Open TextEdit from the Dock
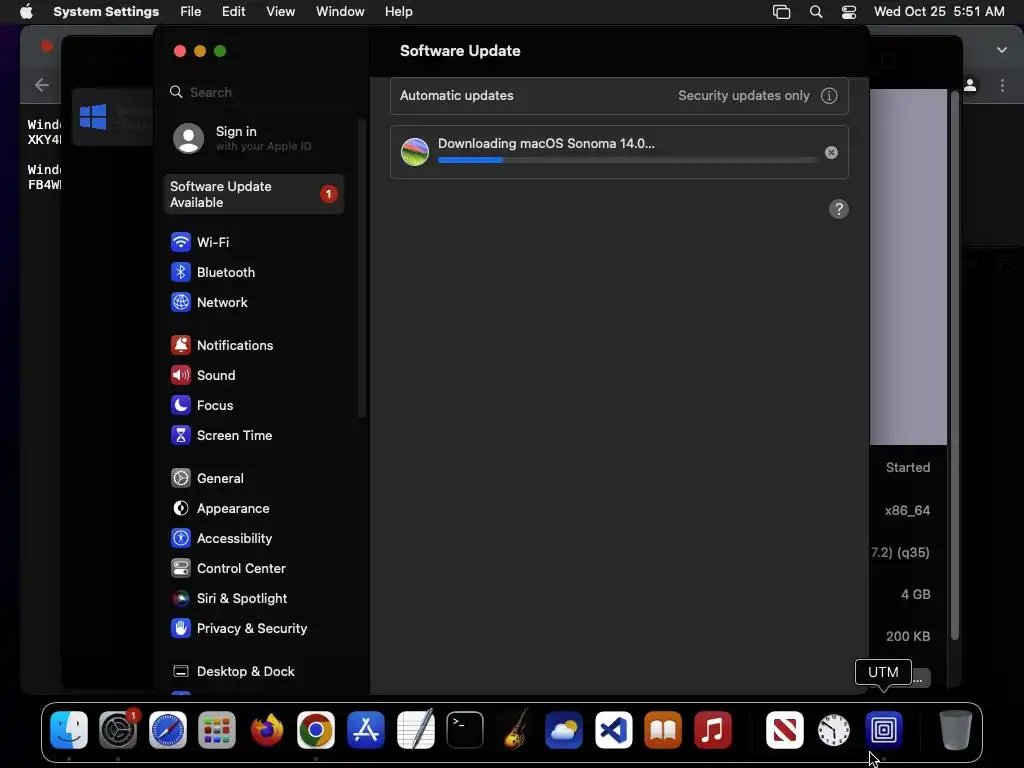 click(415, 729)
